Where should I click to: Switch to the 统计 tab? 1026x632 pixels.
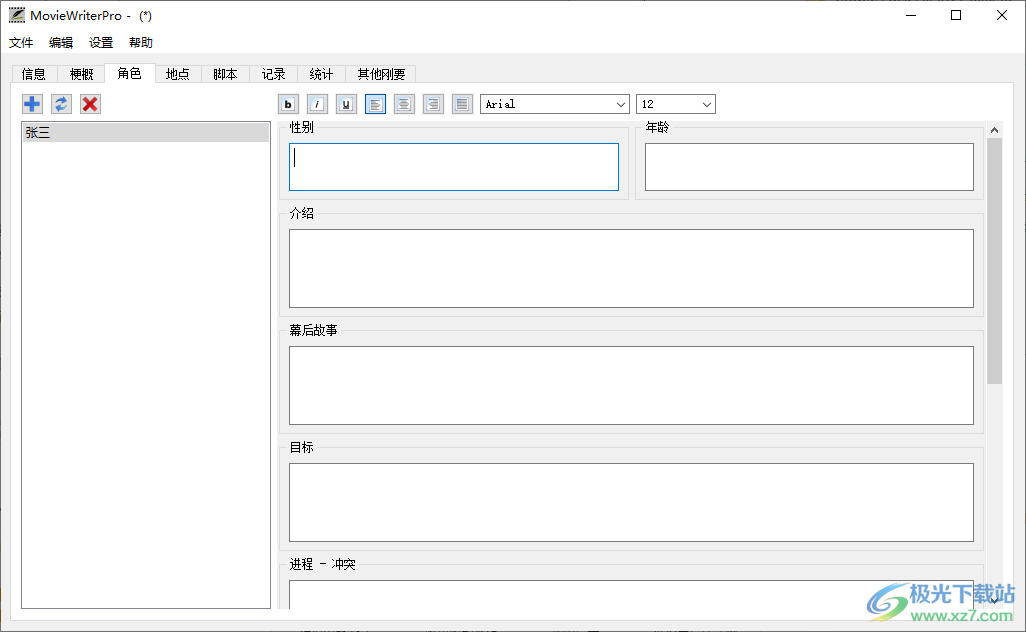point(321,74)
